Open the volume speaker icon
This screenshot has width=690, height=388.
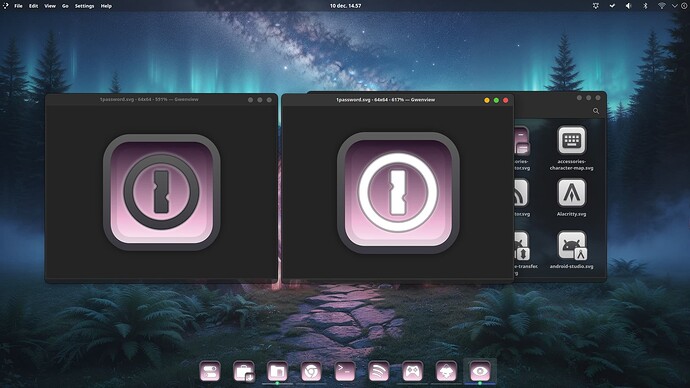point(628,6)
